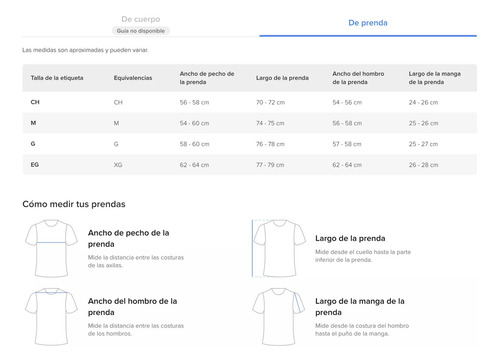Viewport: 500px width, 362px height.
Task: Click the Guía no disponible badge
Action: point(141,31)
